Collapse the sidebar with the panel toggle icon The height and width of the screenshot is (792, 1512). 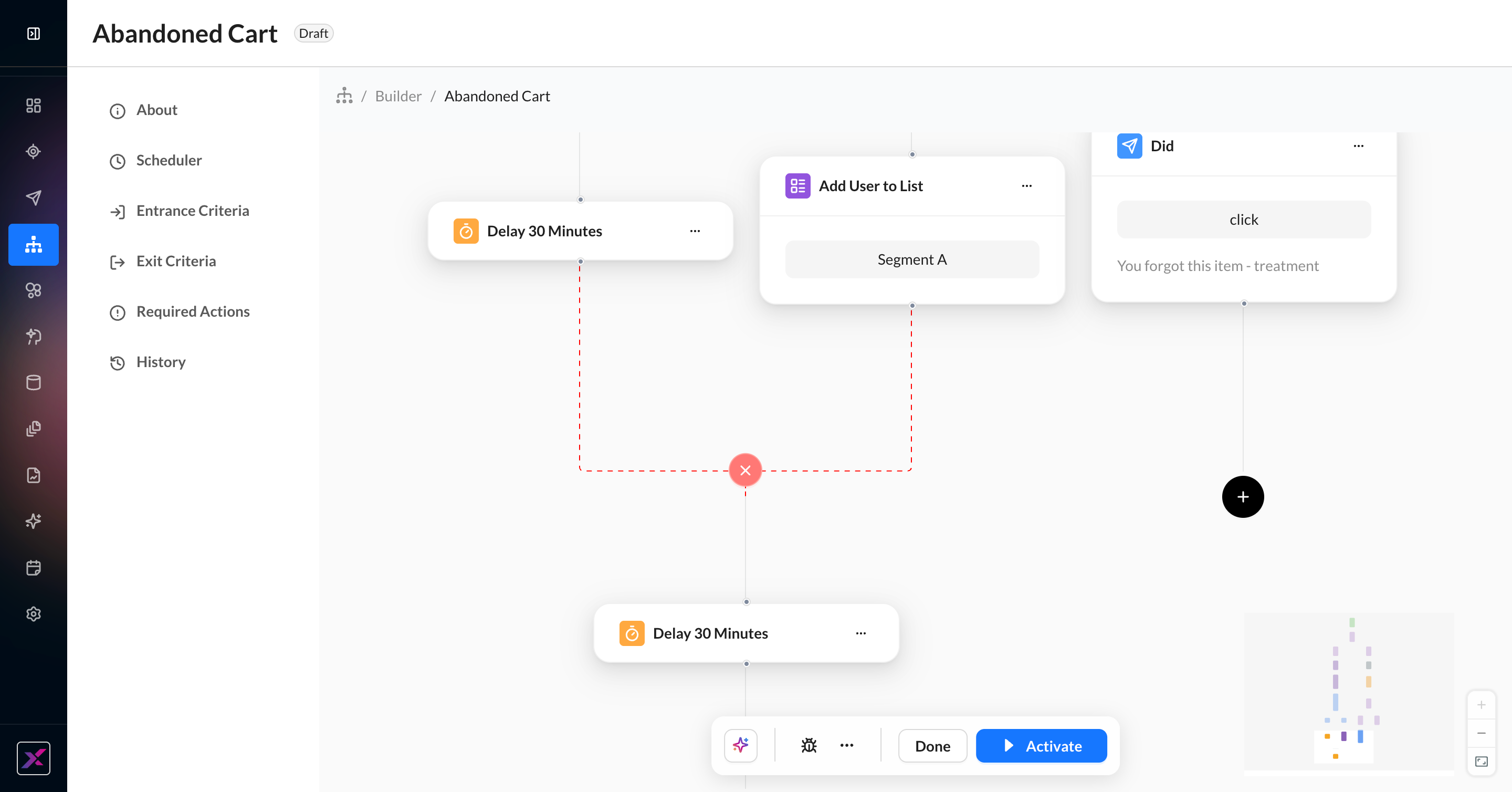34,34
